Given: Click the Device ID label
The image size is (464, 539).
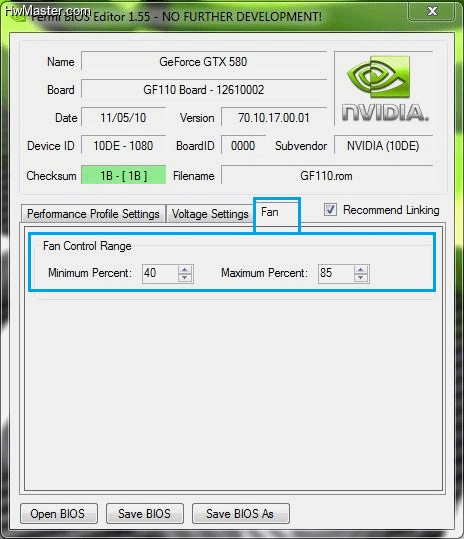Looking at the screenshot, I should pyautogui.click(x=51, y=146).
